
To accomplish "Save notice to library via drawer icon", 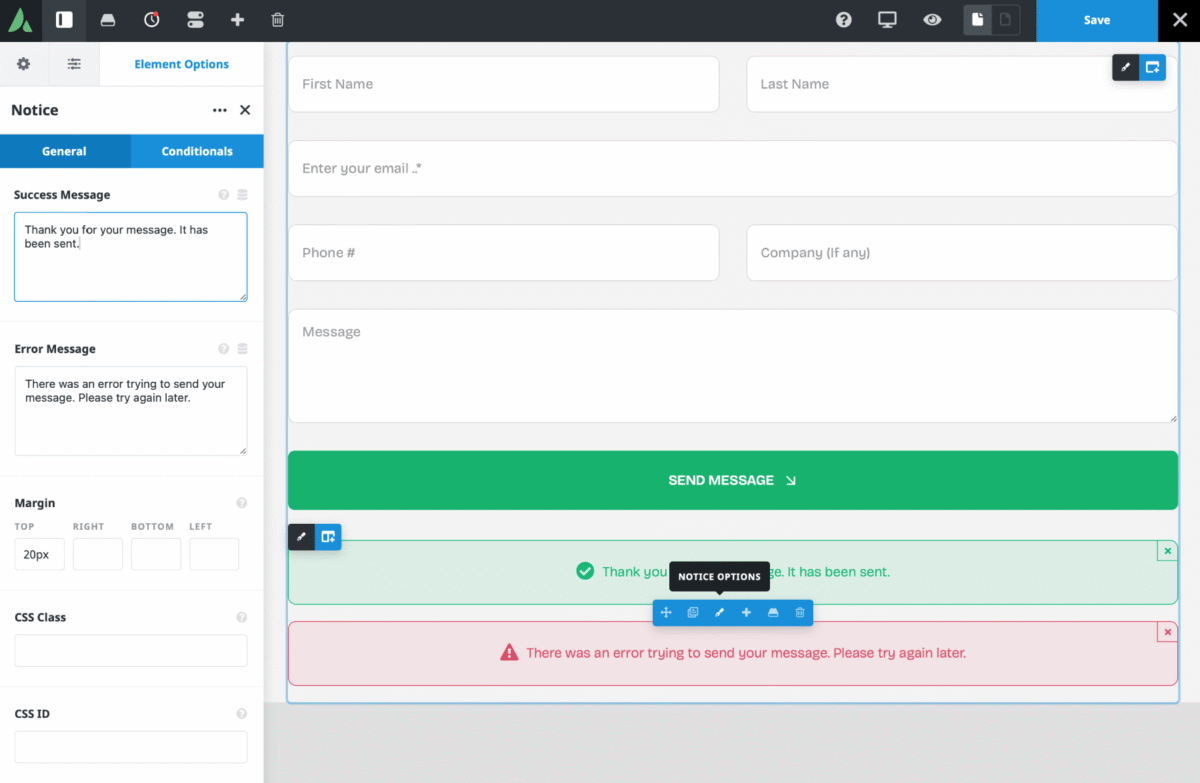I will (x=773, y=612).
